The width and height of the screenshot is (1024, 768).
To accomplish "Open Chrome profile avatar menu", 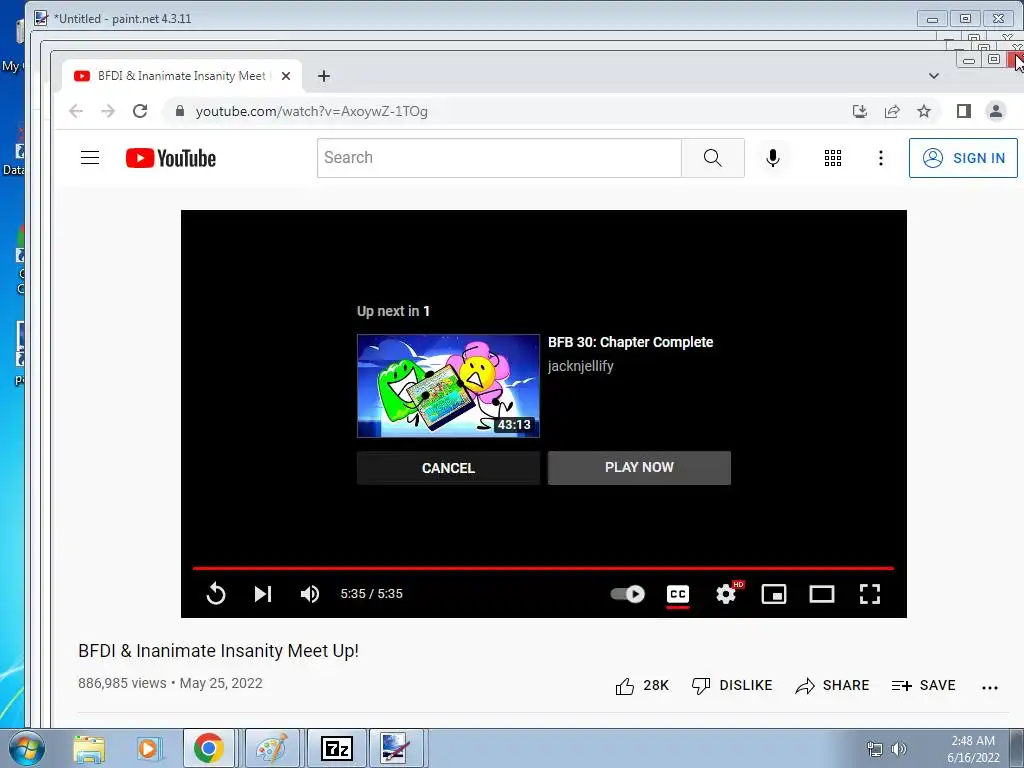I will tap(995, 111).
